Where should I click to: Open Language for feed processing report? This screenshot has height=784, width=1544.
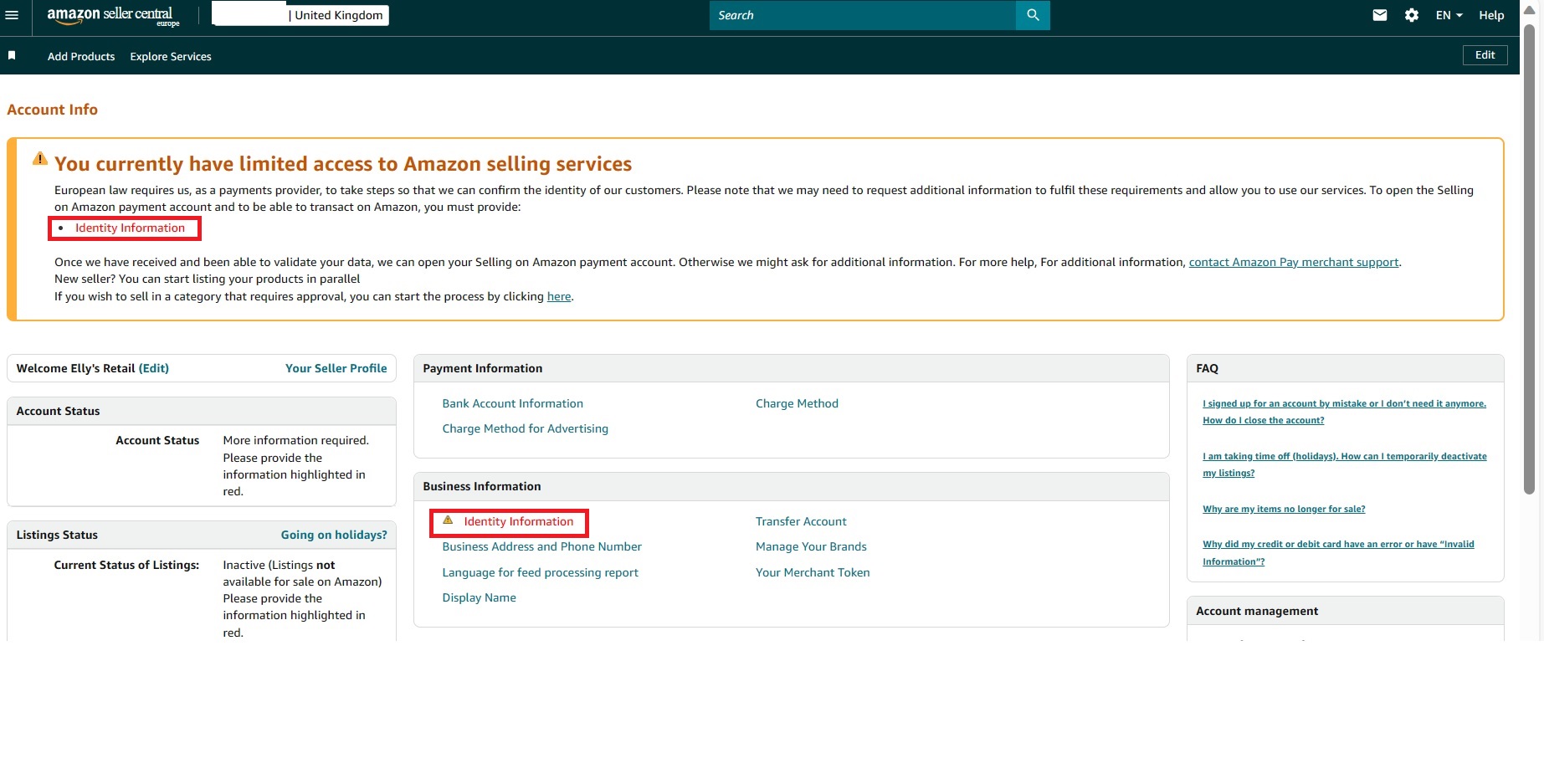tap(541, 572)
